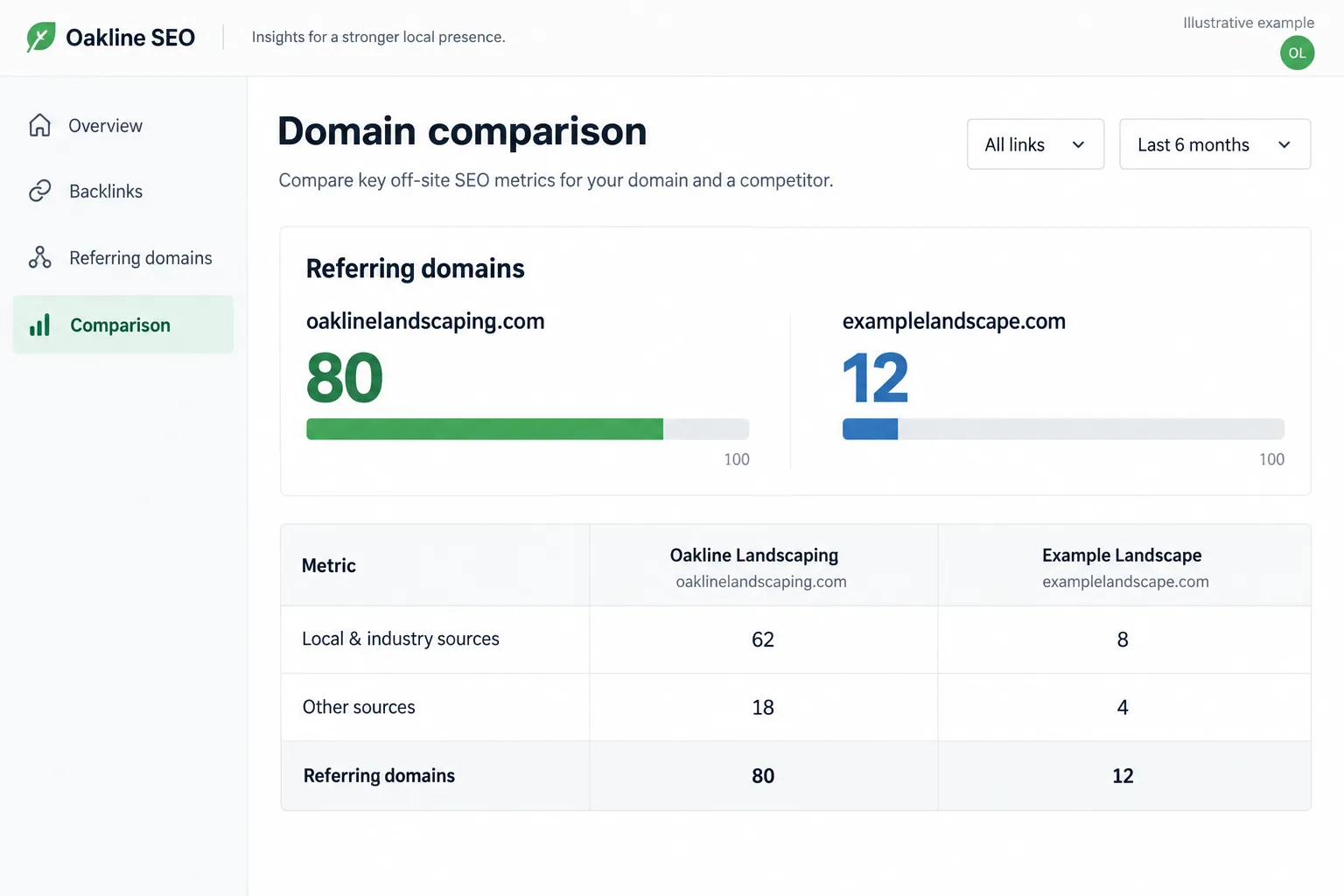Select the Comparison menu item
The height and width of the screenshot is (896, 1344).
(123, 325)
